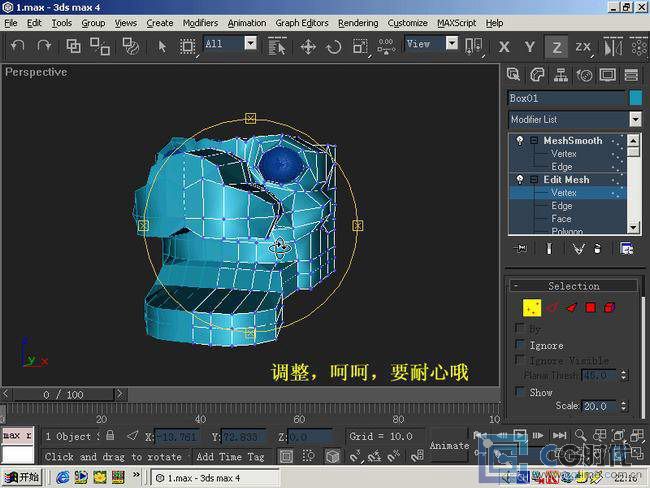
Task: Click the Undo arrow icon
Action: (x=17, y=46)
